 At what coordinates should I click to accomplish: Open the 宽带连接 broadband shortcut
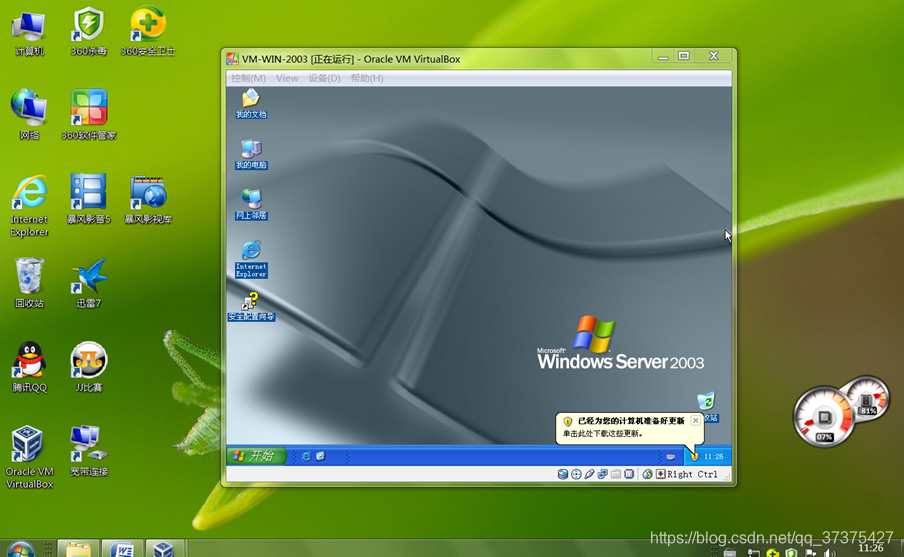point(89,451)
